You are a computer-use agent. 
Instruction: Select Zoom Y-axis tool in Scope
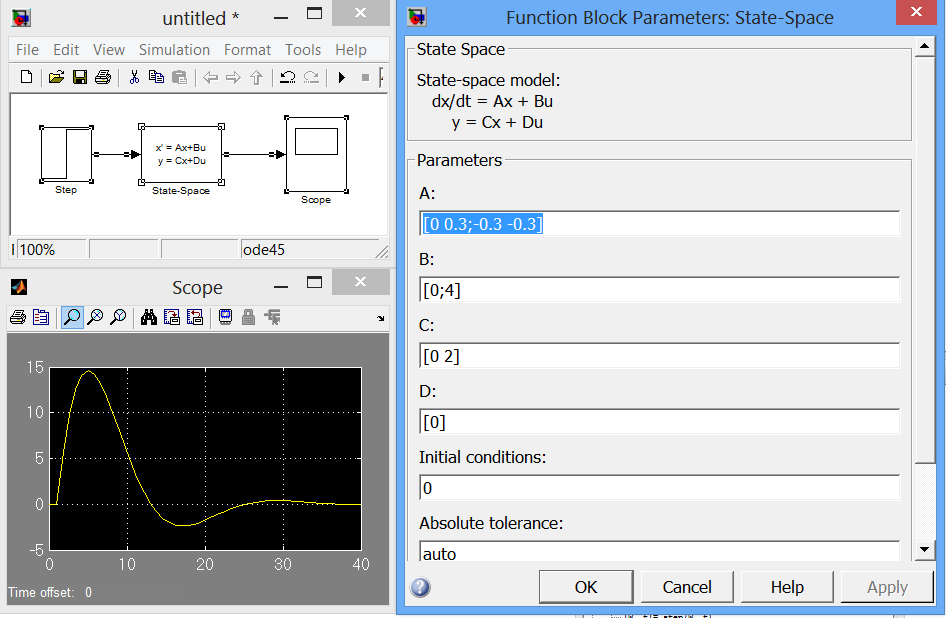pos(118,317)
